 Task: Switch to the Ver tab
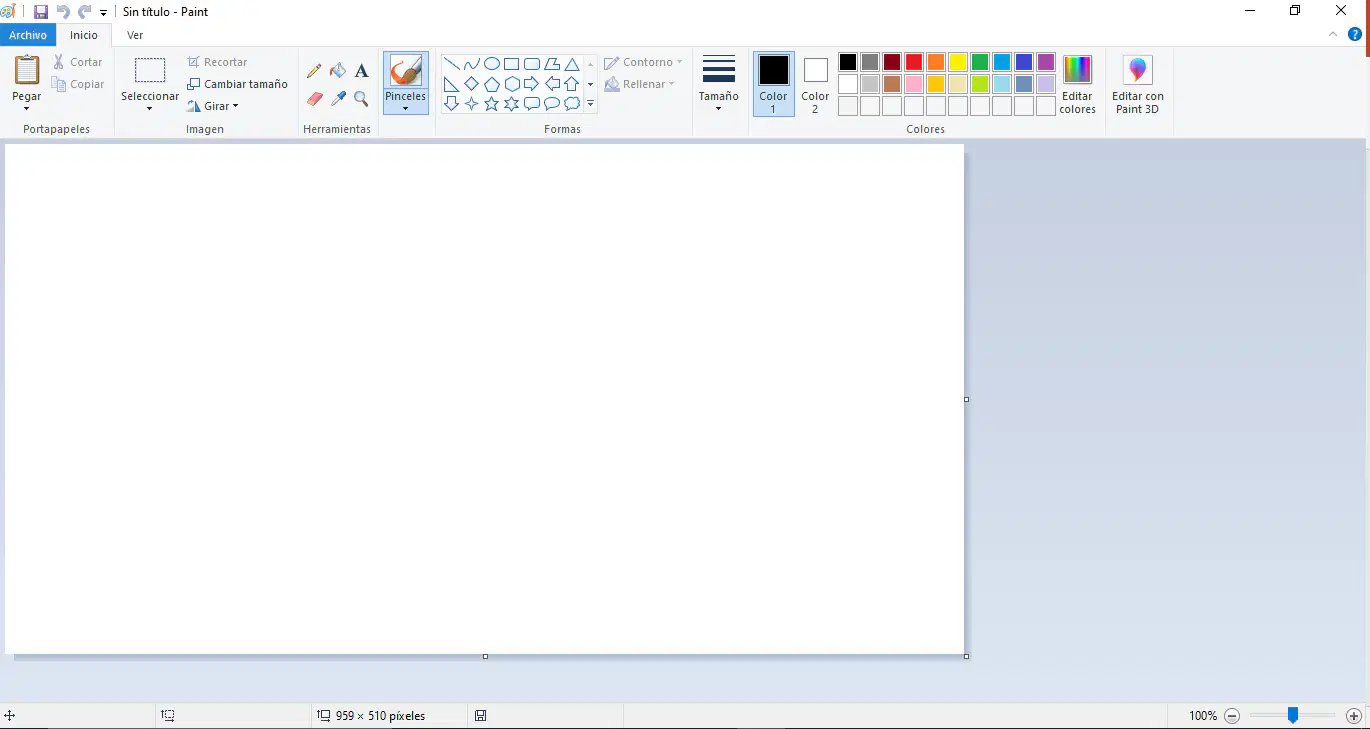[x=135, y=35]
